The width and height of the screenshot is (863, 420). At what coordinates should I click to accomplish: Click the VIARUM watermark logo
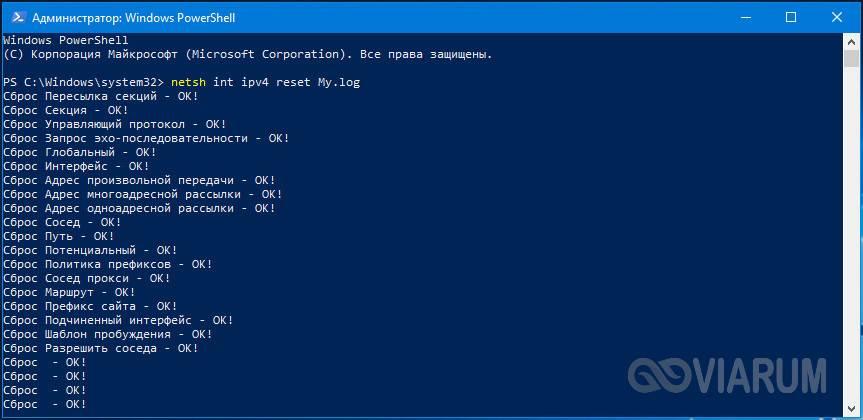727,375
